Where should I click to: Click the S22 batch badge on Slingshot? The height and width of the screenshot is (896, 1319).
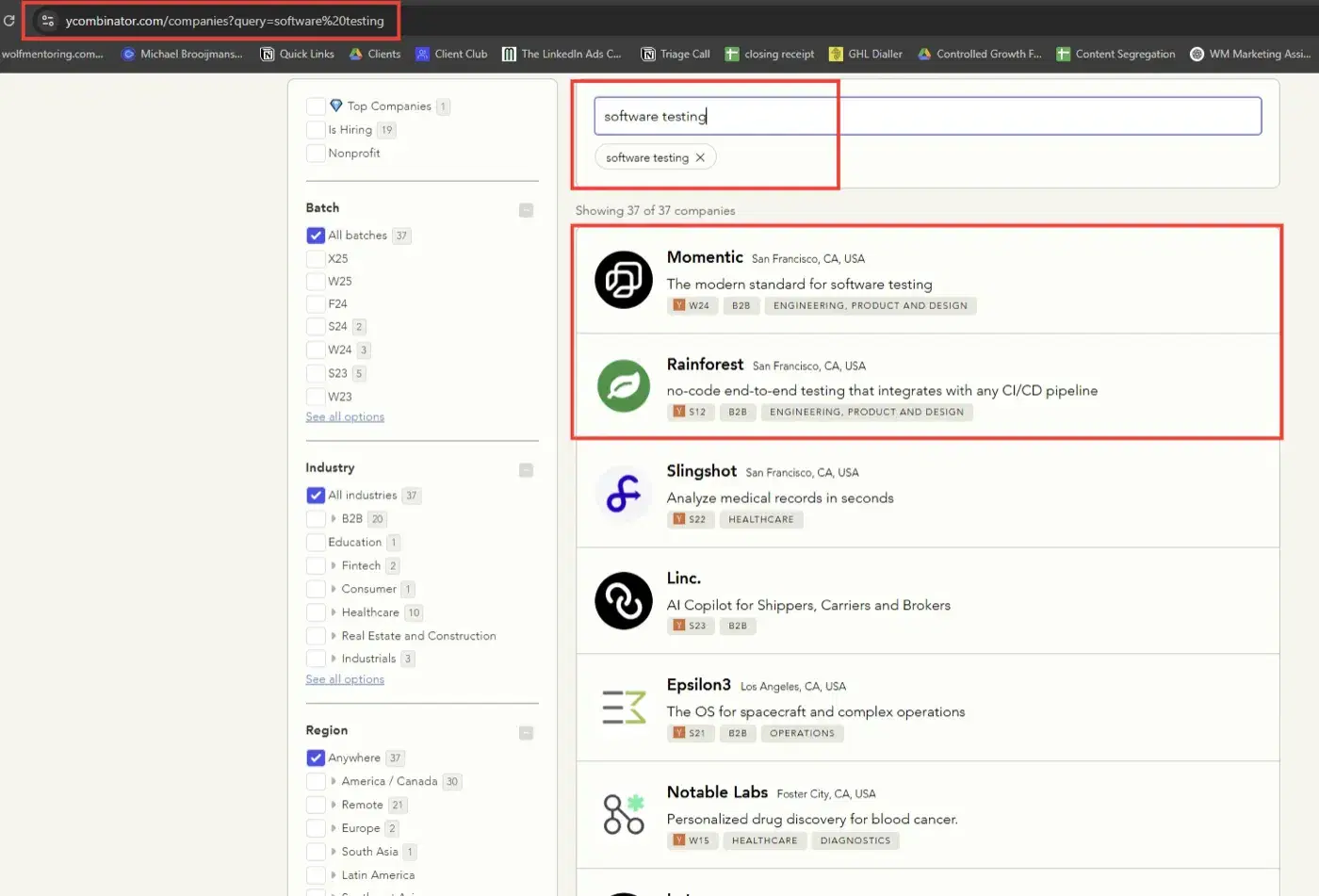pyautogui.click(x=691, y=519)
